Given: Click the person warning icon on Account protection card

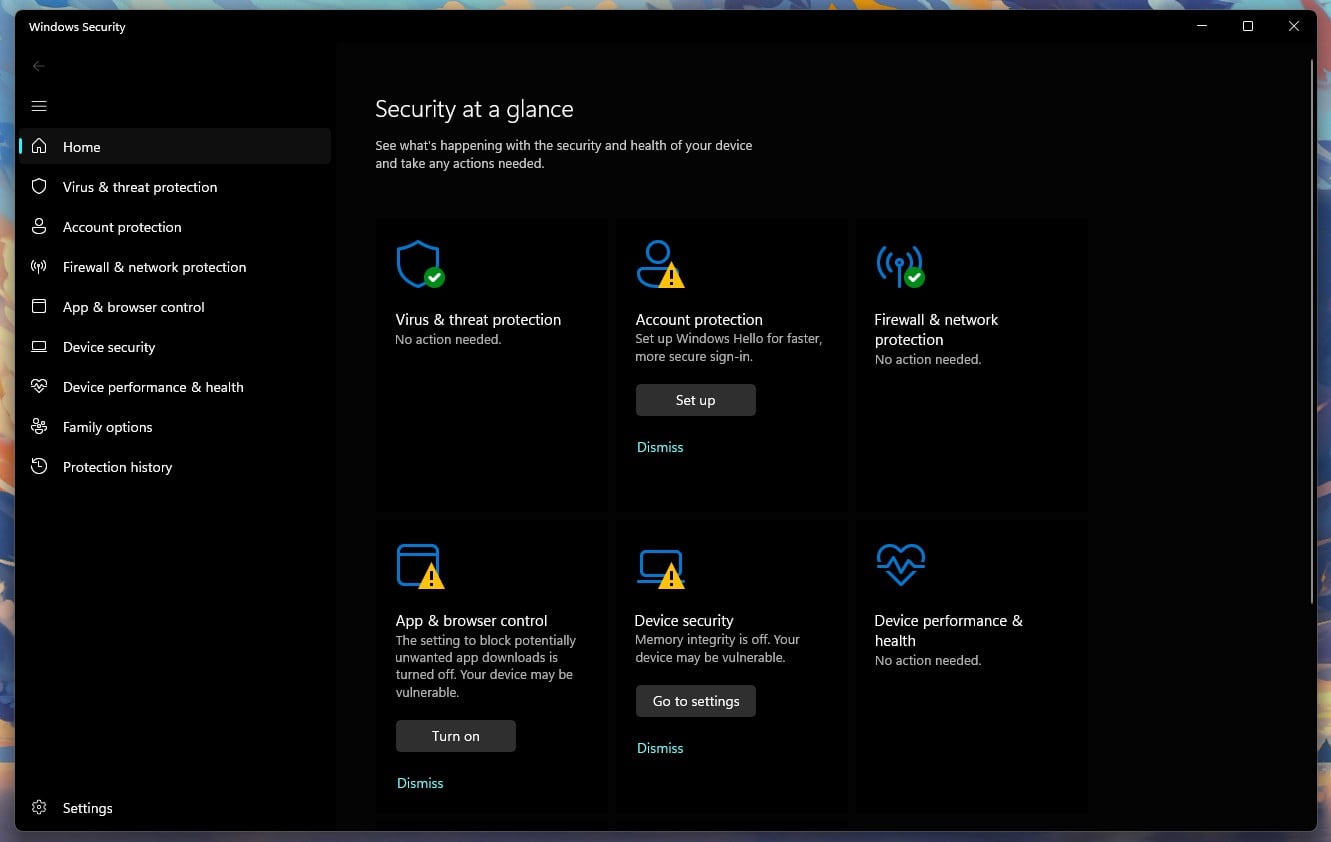Looking at the screenshot, I should 660,264.
